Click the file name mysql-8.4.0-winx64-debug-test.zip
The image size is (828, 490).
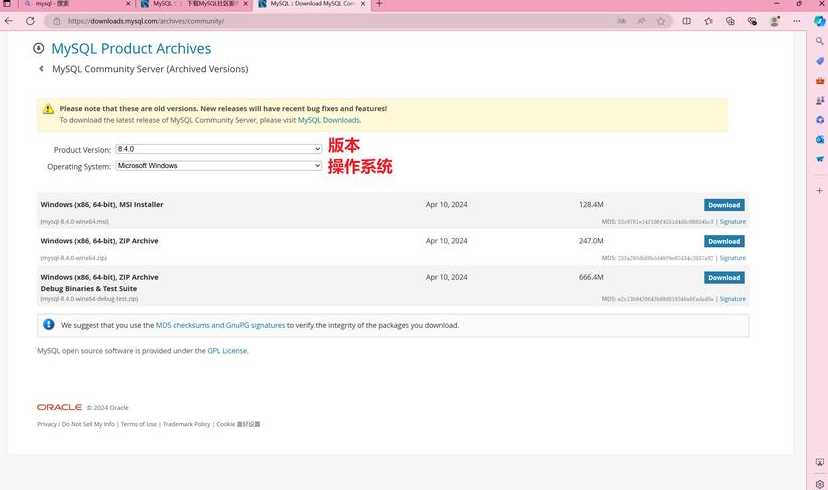tap(89, 299)
